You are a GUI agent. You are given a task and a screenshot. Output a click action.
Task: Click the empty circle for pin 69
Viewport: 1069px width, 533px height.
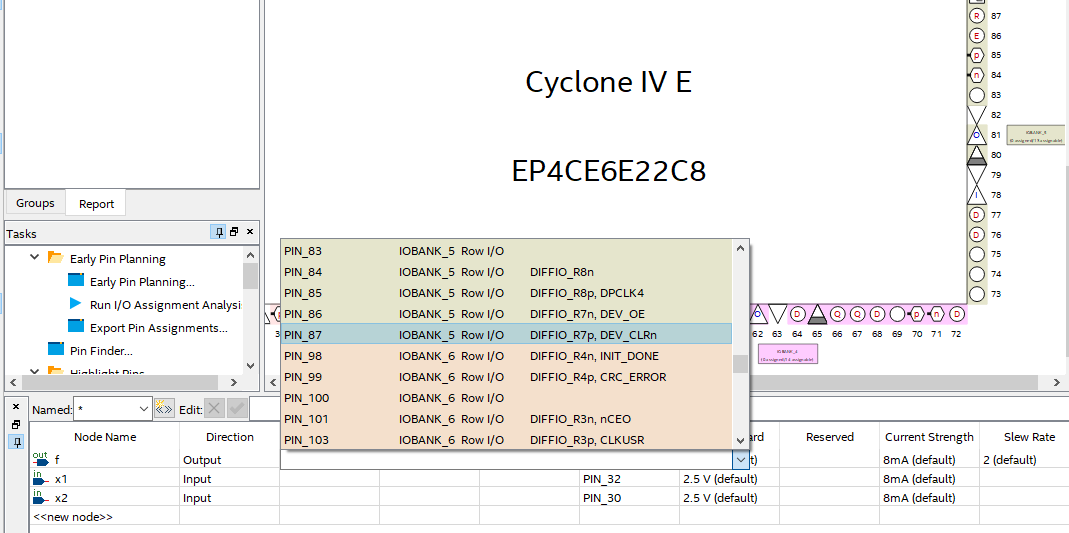(897, 314)
